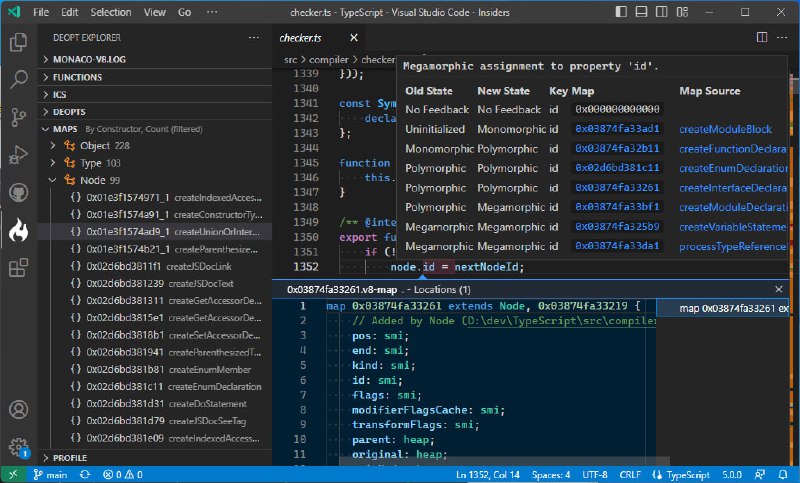The image size is (800, 483).
Task: Select map 0x02d6bd381c11 createEnumDeclaration
Action: pos(155,387)
